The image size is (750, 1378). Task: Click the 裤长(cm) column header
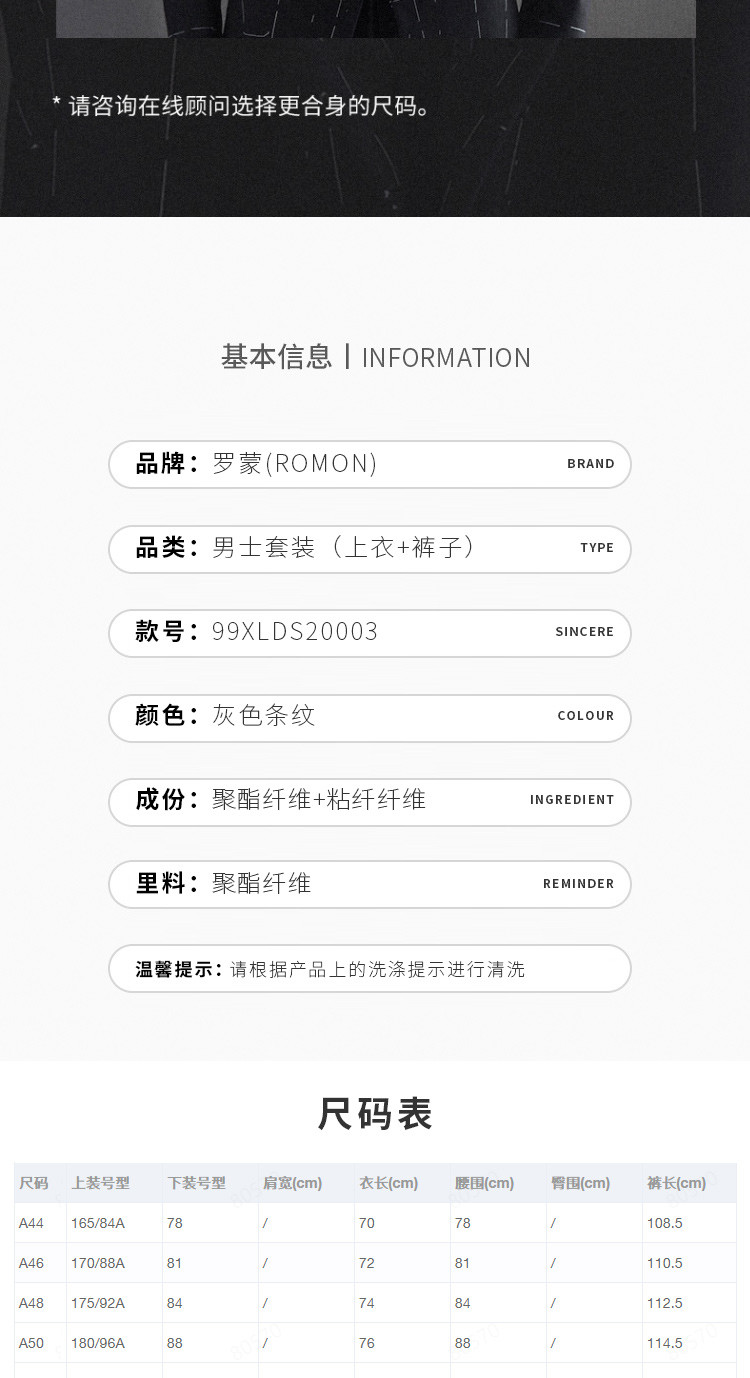pos(676,1183)
